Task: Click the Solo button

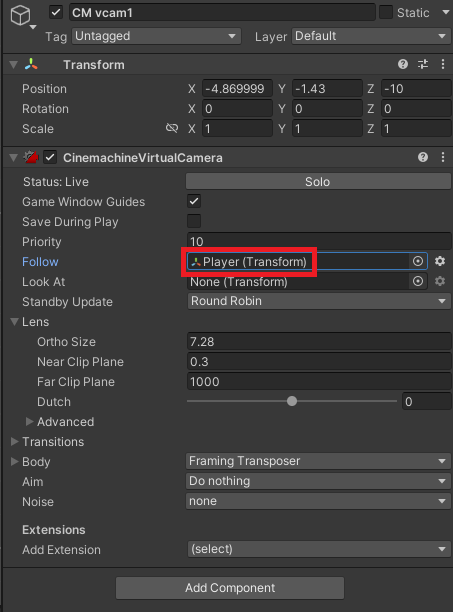Action: point(318,181)
